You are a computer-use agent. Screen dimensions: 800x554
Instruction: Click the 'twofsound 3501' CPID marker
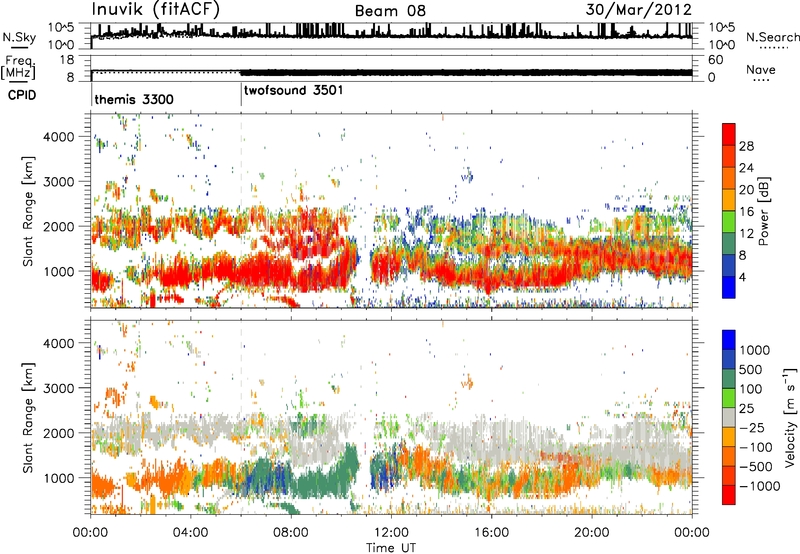coord(293,90)
